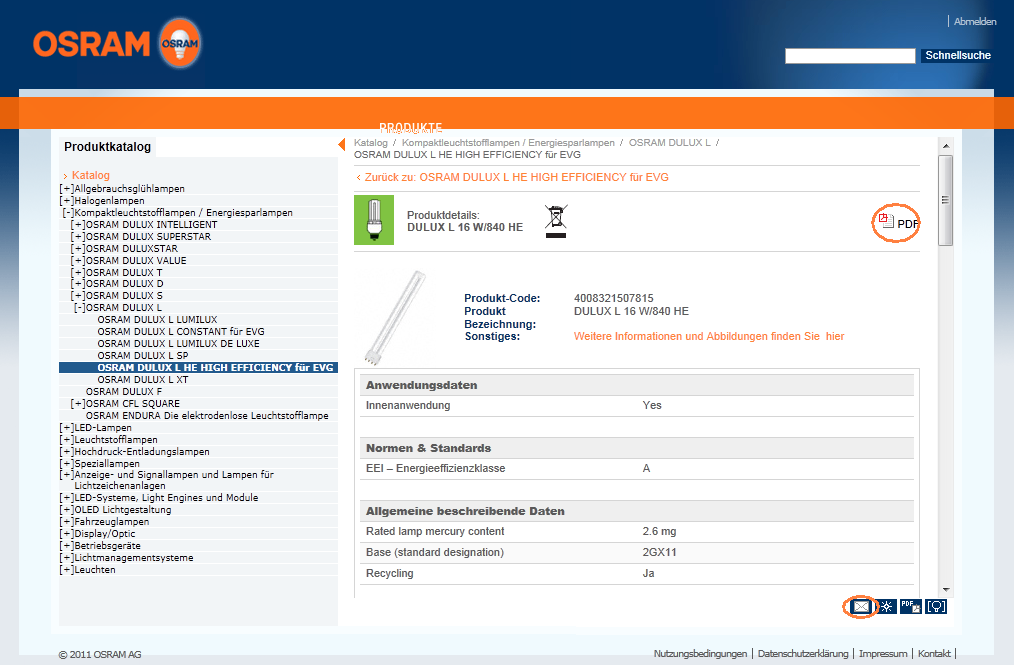Click the Abmelden logout link

point(975,21)
